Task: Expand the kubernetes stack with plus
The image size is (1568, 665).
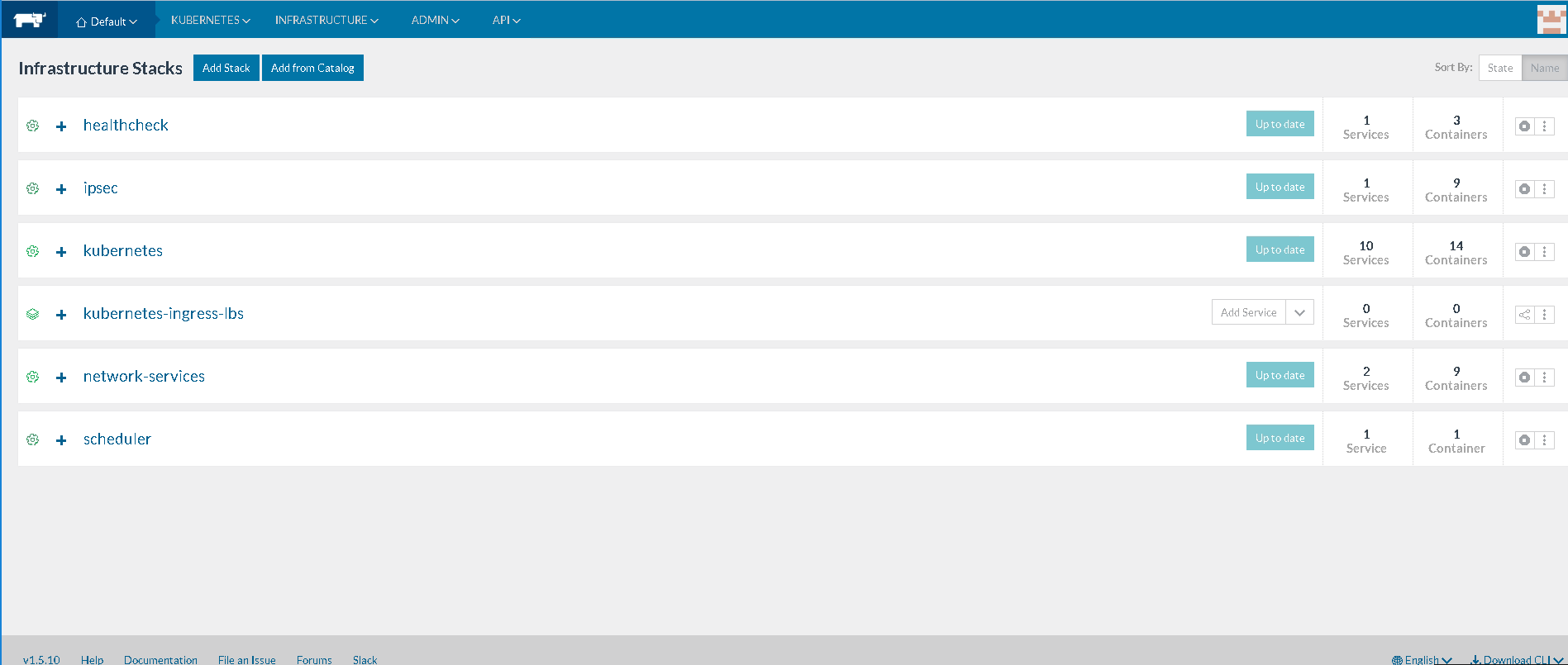Action: [x=61, y=252]
